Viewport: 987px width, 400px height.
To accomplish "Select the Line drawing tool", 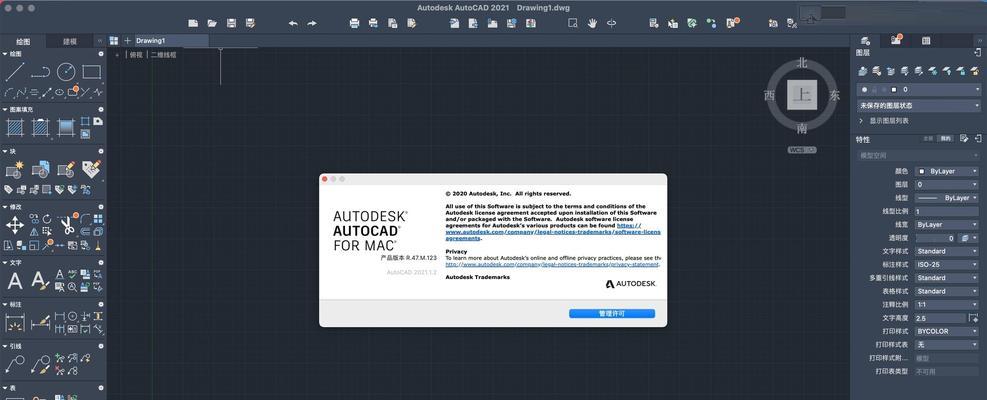I will pyautogui.click(x=14, y=72).
